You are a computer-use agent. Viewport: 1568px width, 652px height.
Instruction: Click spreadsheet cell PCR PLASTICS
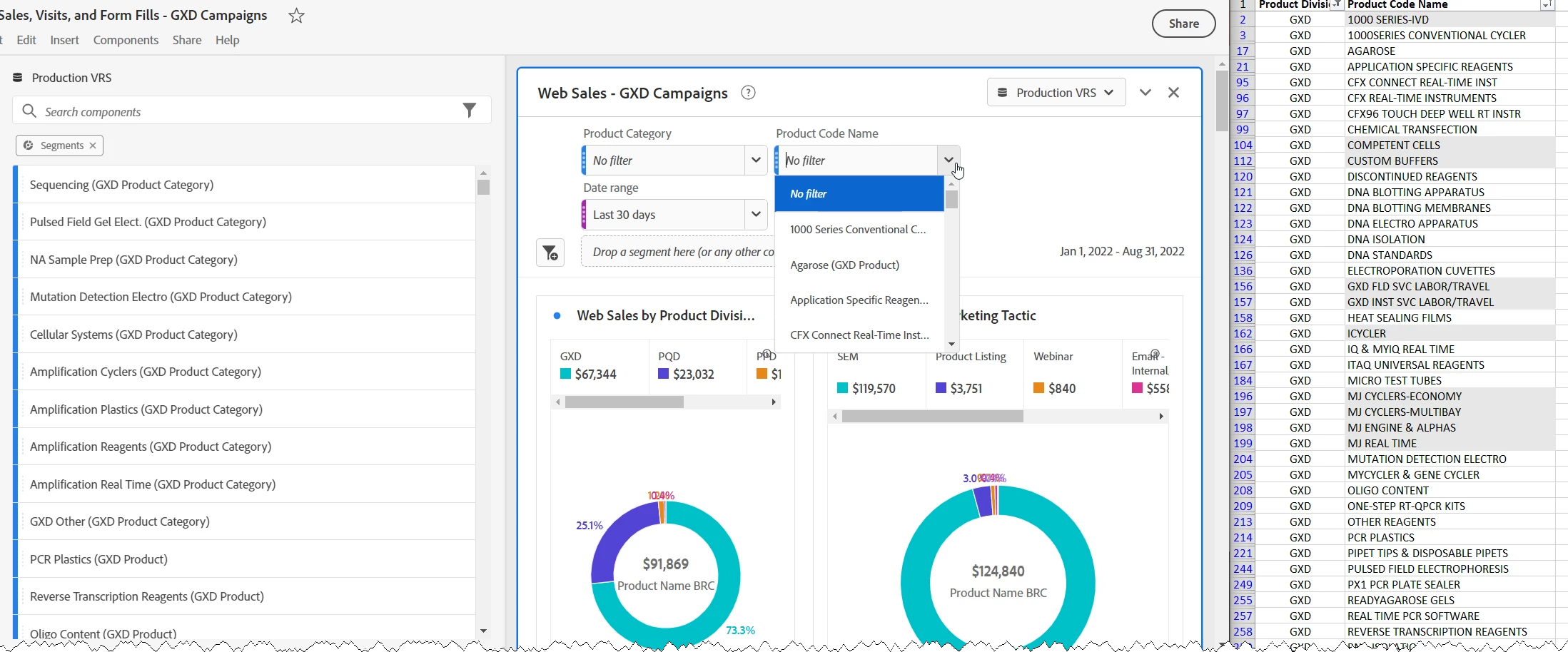(1449, 538)
